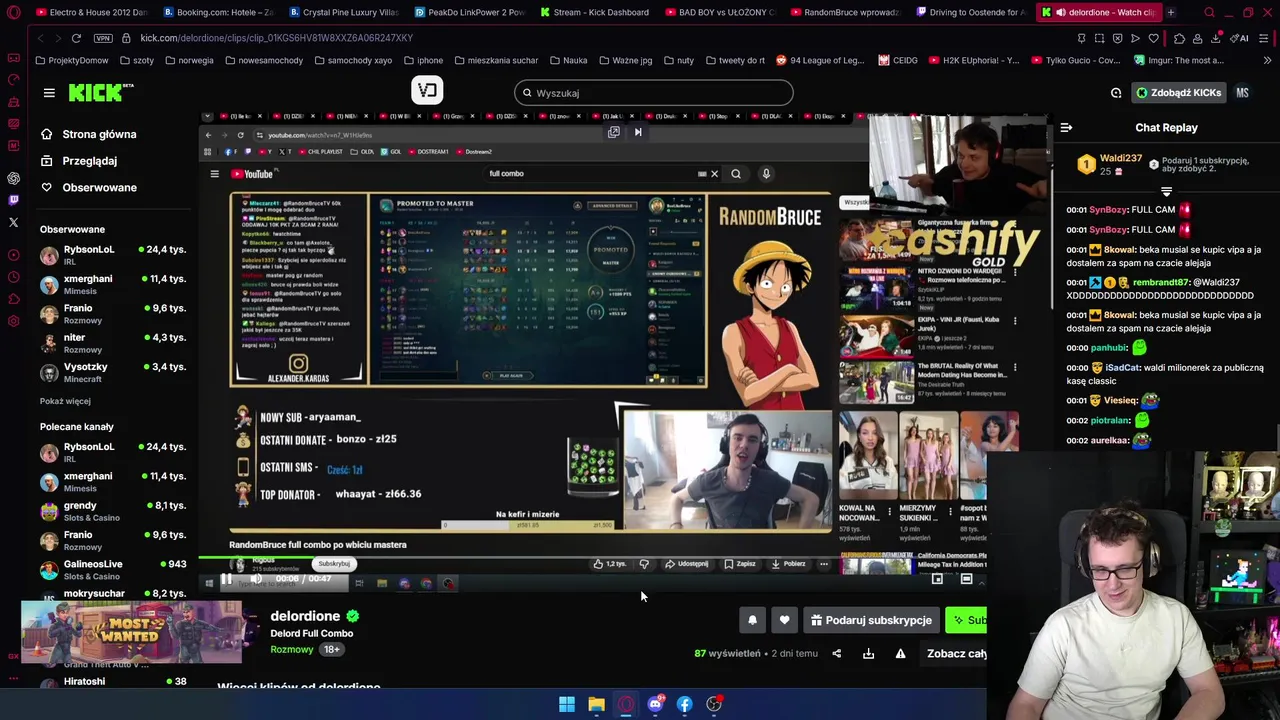Click the Opera icon in the taskbar
Image resolution: width=1280 pixels, height=720 pixels.
coord(626,704)
